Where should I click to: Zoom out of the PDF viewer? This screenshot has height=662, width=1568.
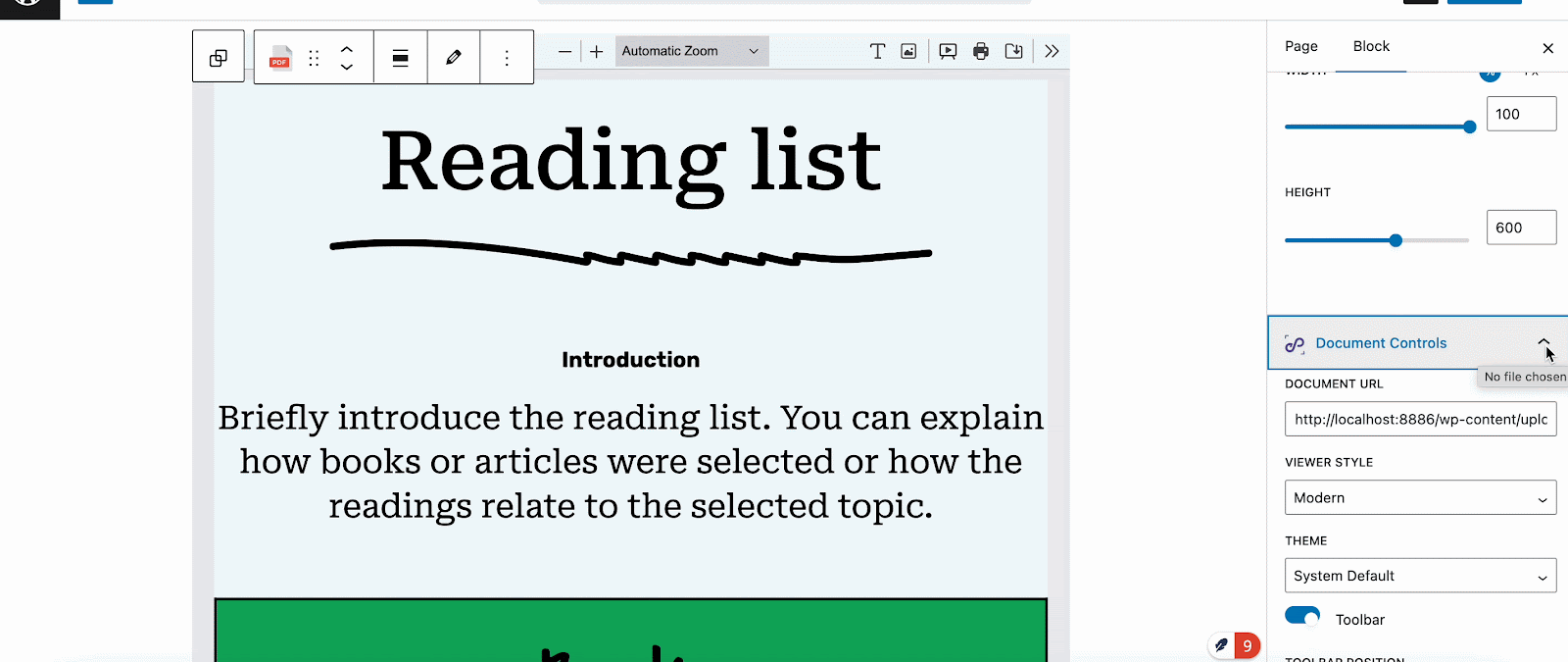(x=564, y=51)
